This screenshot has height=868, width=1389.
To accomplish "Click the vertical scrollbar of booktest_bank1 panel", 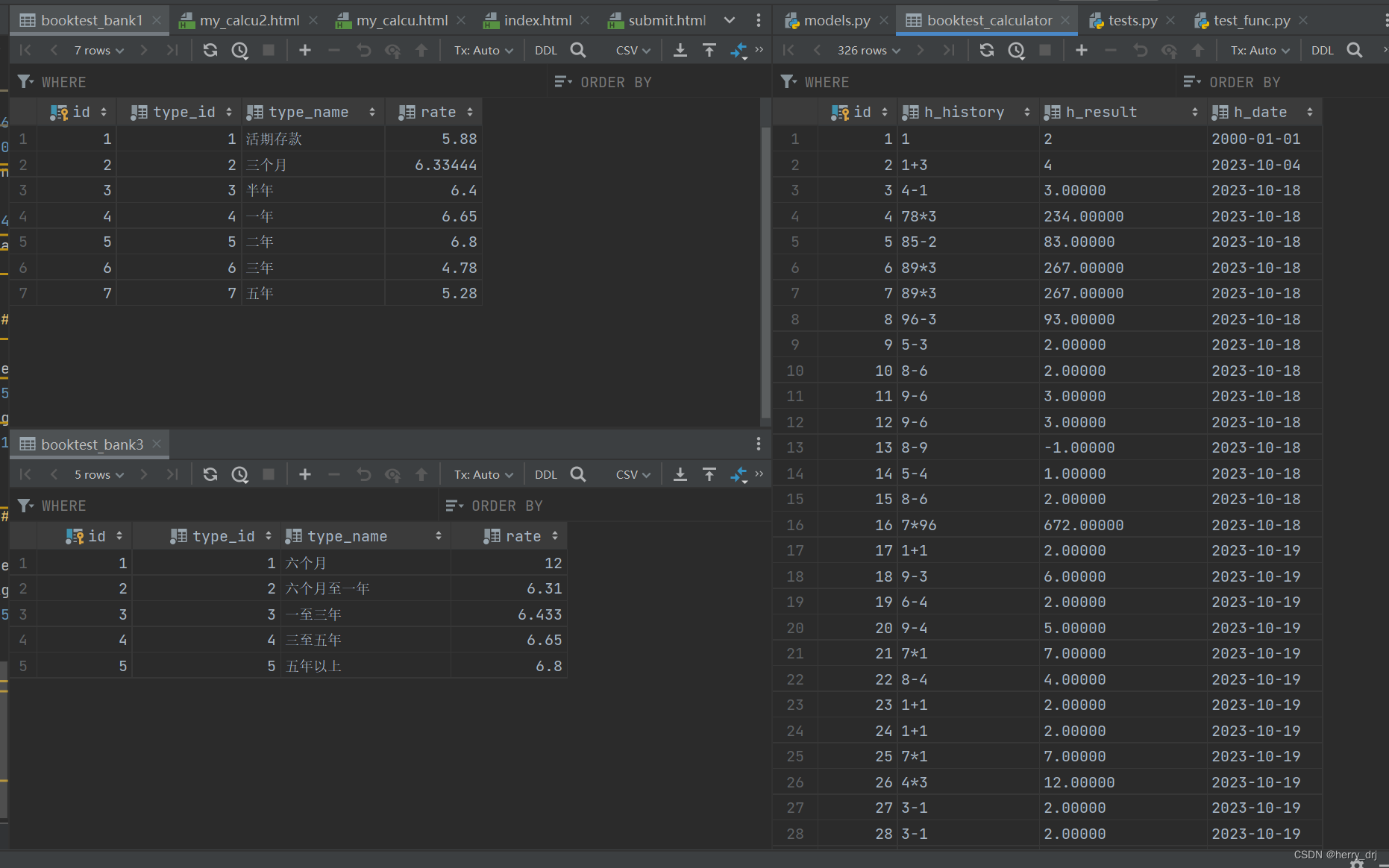I will pyautogui.click(x=765, y=272).
